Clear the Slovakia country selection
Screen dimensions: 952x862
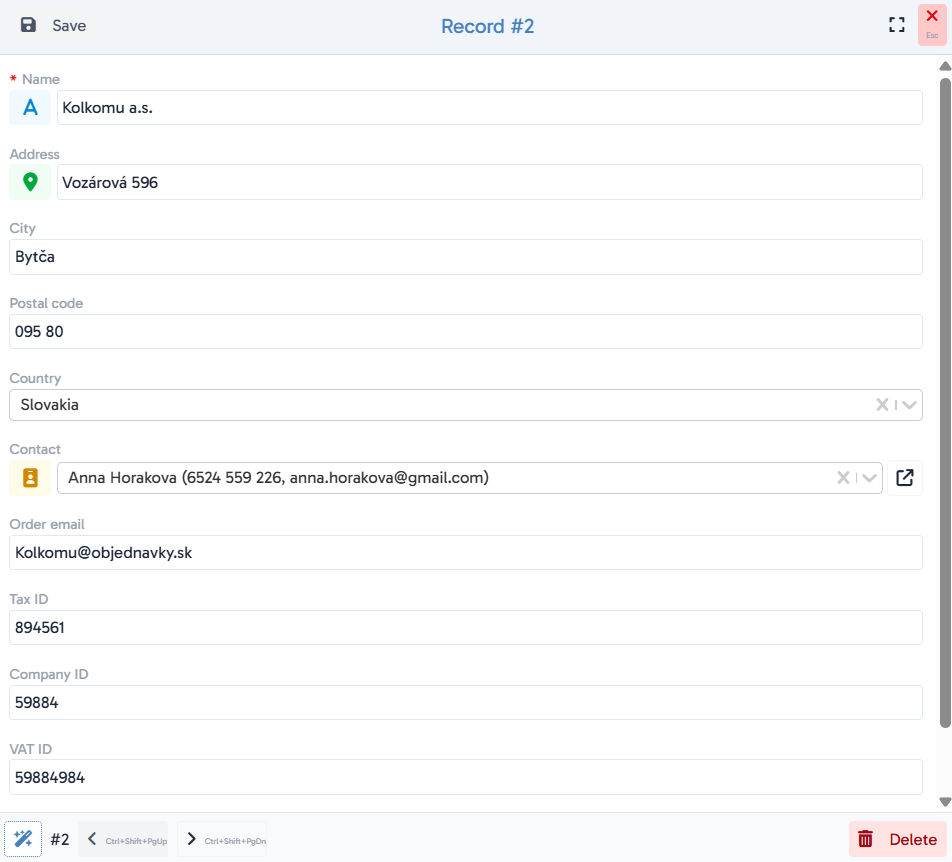[x=882, y=405]
